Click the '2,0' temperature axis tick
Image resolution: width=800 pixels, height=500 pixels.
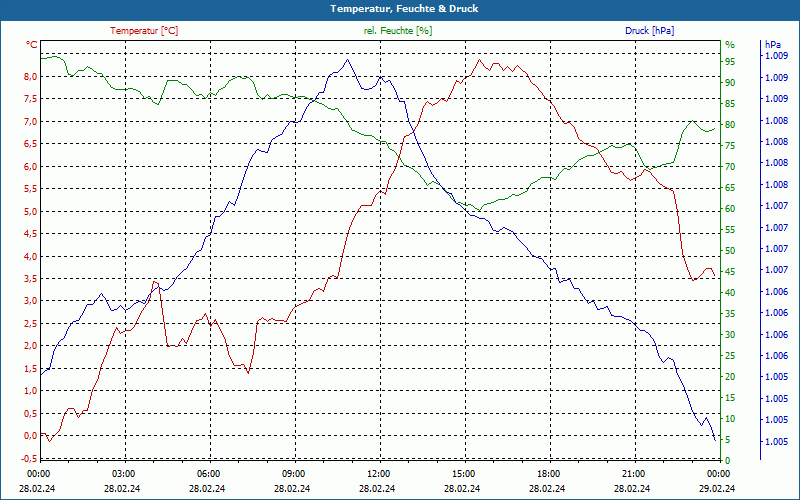coord(31,346)
